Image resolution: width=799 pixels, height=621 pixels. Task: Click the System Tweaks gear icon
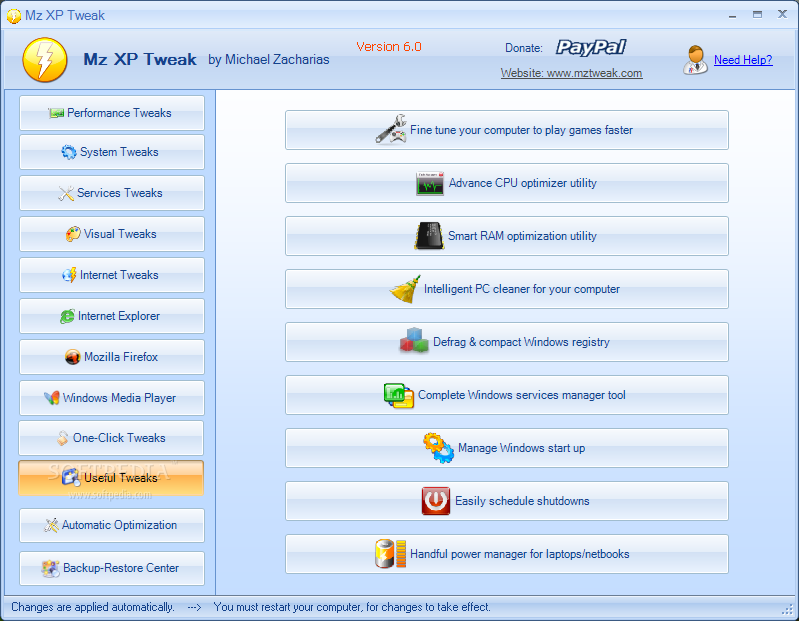tap(69, 152)
